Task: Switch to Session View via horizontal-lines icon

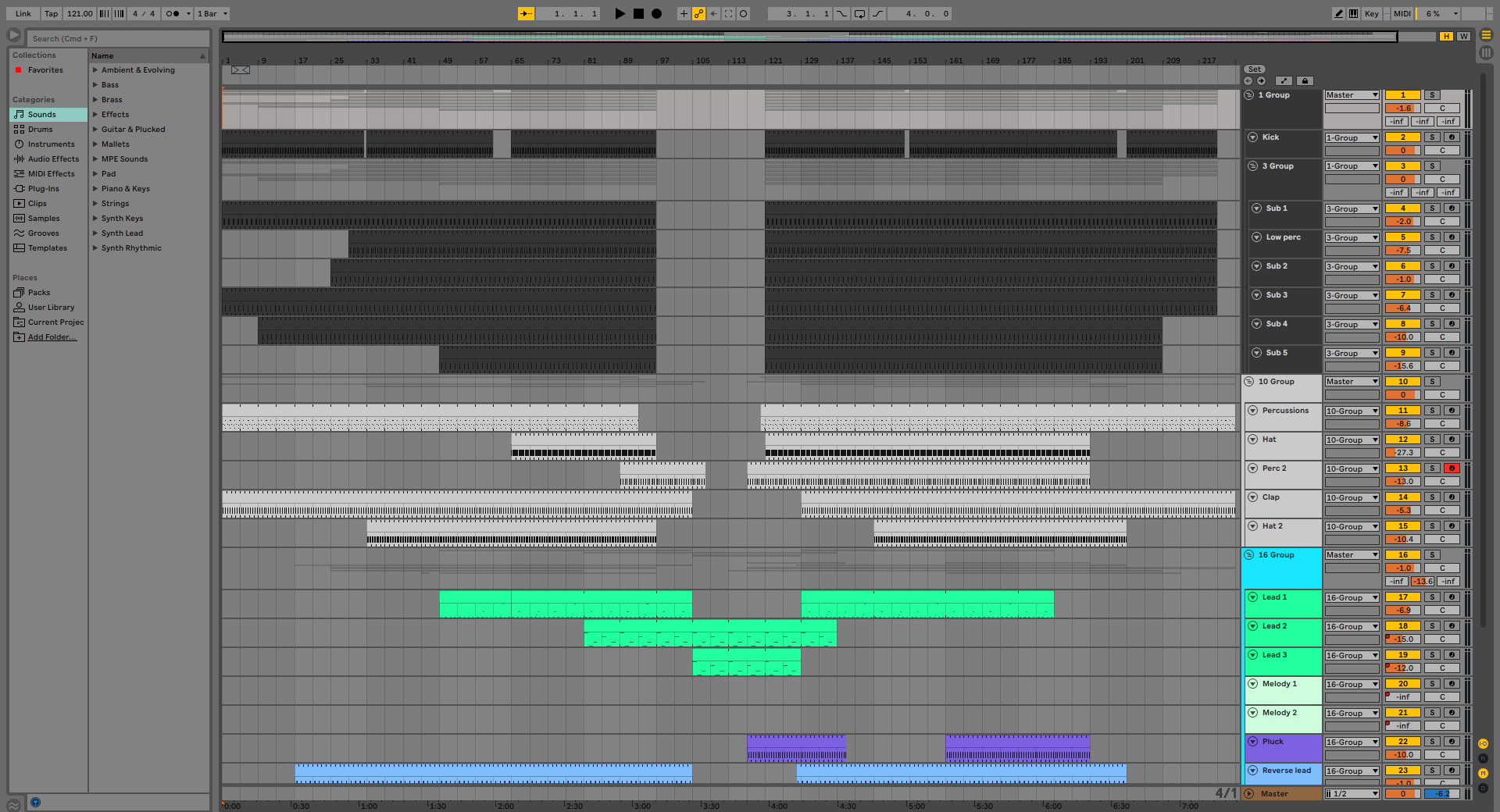Action: click(x=1486, y=35)
